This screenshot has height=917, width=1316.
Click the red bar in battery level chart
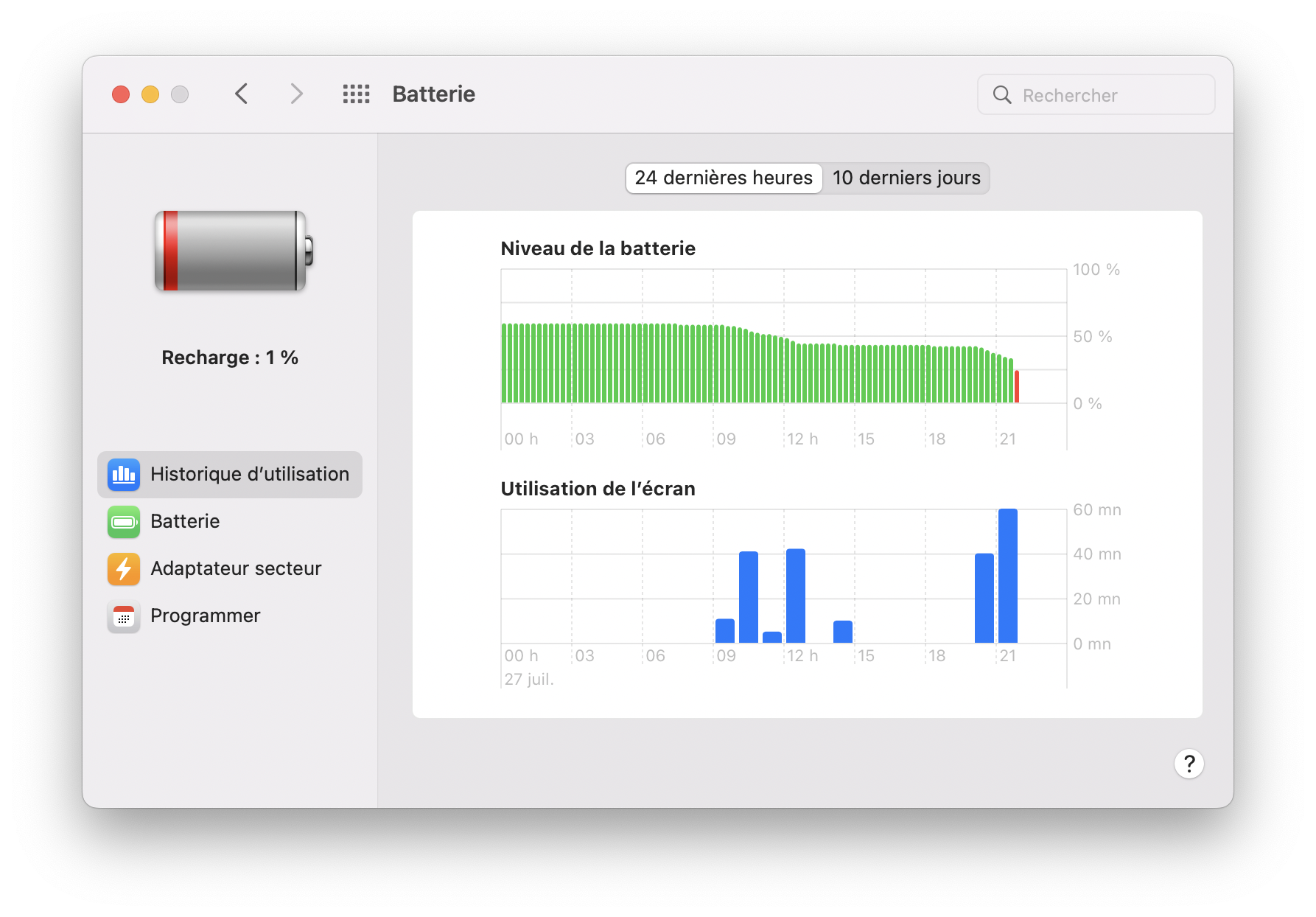pos(1017,387)
